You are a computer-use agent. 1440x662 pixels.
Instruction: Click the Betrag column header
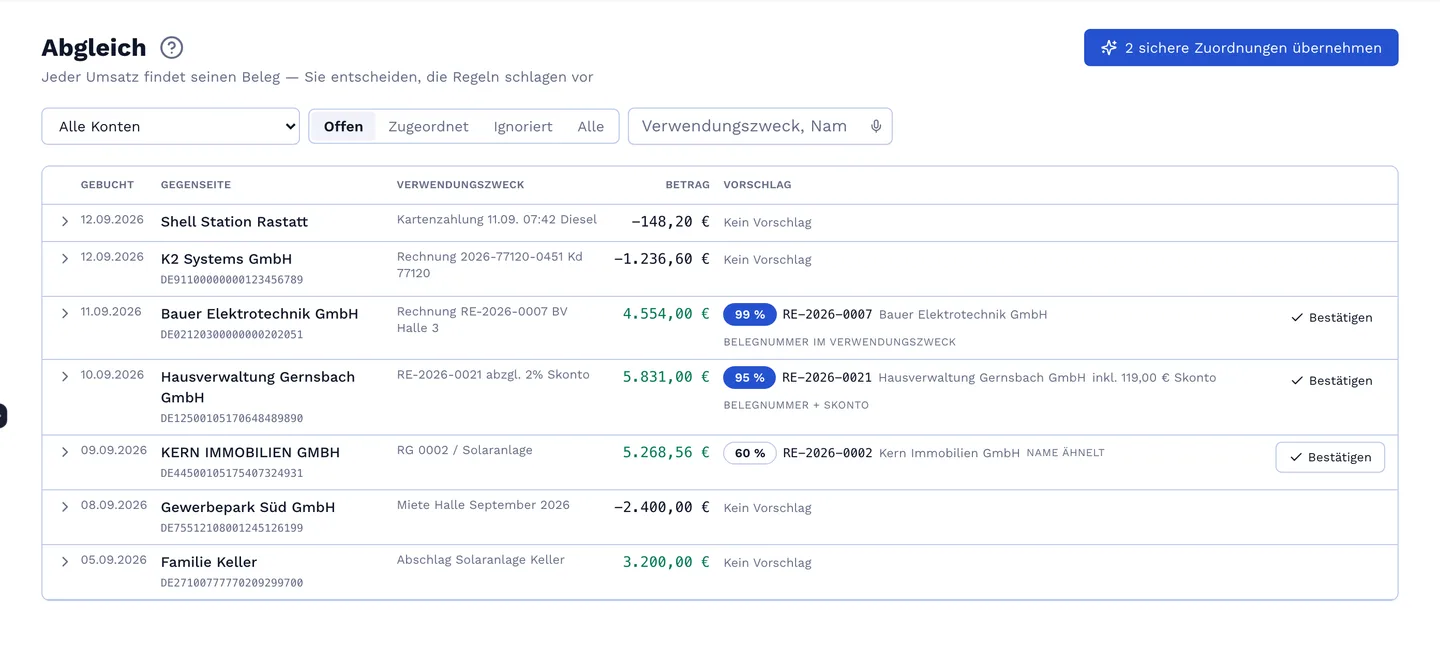688,185
